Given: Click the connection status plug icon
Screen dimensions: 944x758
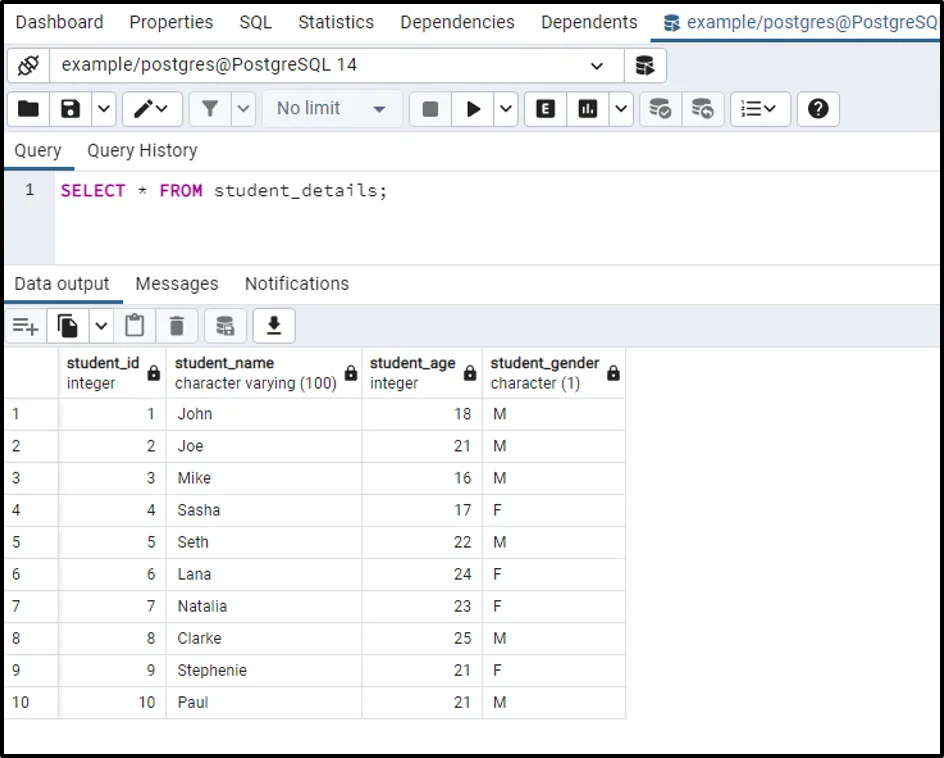Looking at the screenshot, I should click(28, 66).
